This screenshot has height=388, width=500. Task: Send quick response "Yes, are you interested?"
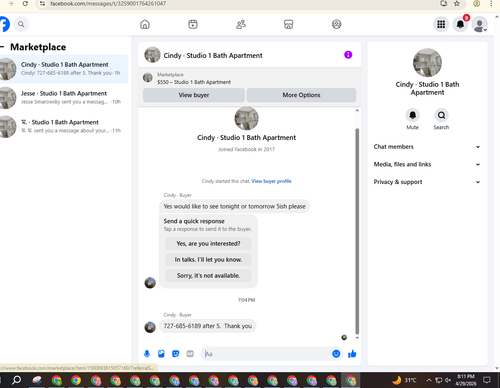coord(208,244)
